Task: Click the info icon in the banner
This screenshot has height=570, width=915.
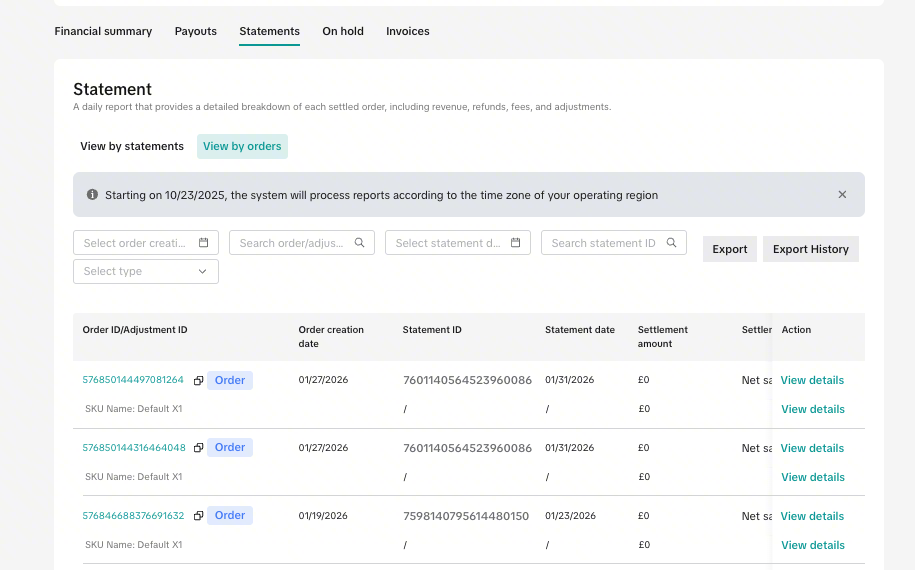Action: click(x=92, y=195)
